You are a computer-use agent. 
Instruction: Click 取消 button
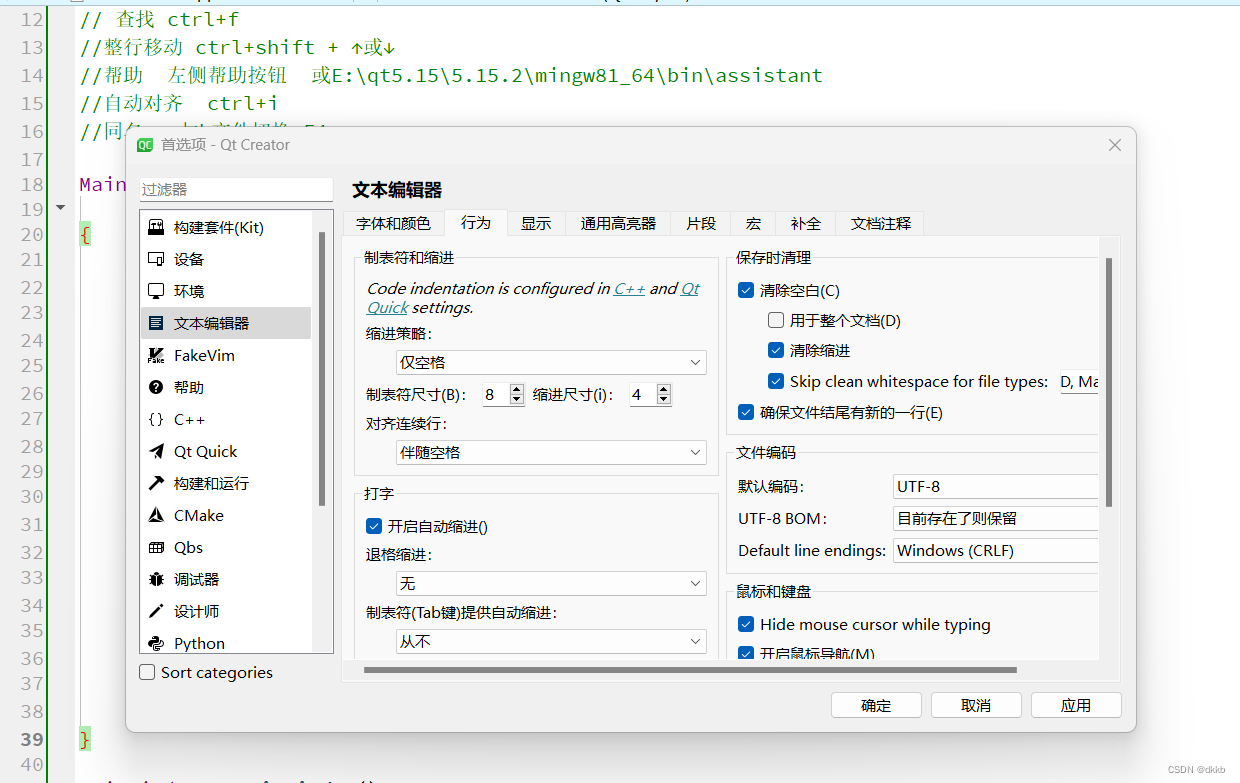click(976, 705)
